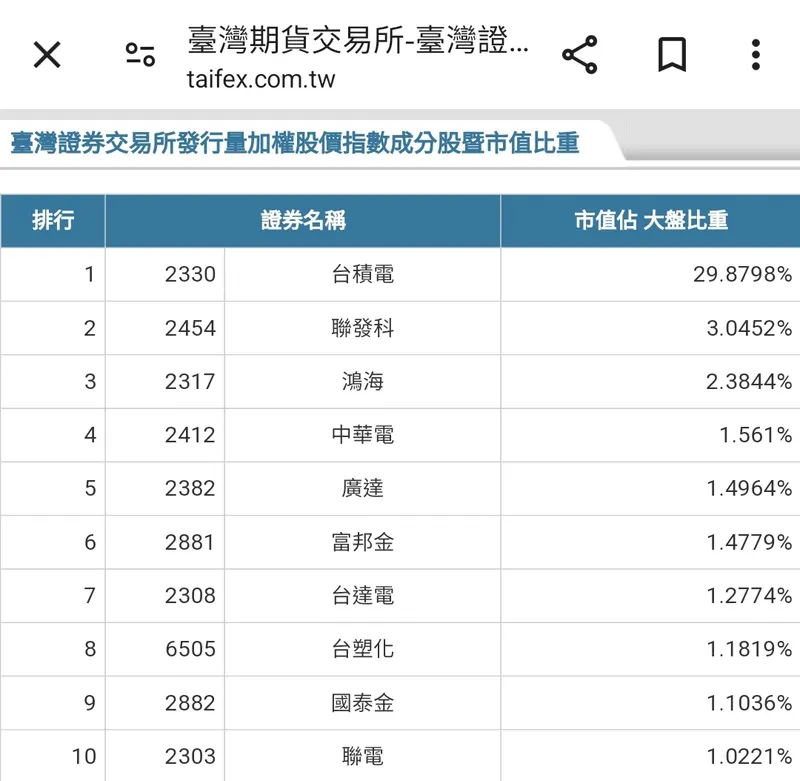Image resolution: width=800 pixels, height=781 pixels.
Task: Close the browser tab with X icon
Action: click(47, 55)
